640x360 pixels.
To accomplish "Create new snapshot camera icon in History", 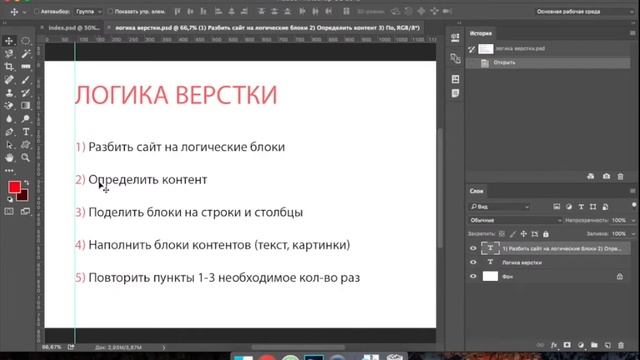I will click(606, 176).
